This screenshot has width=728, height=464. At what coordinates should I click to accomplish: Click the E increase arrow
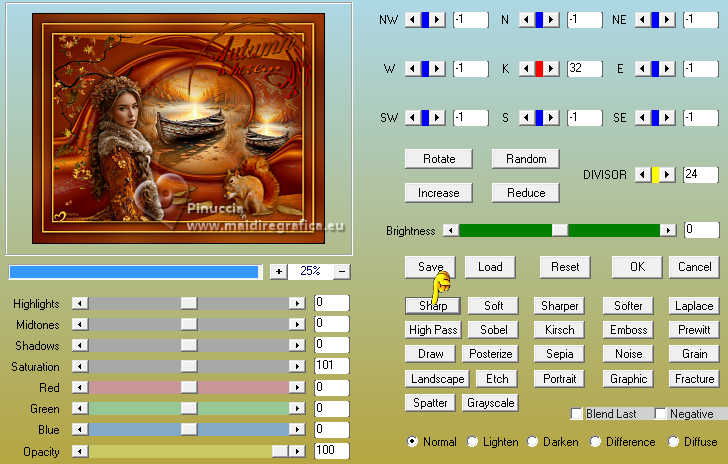click(667, 69)
